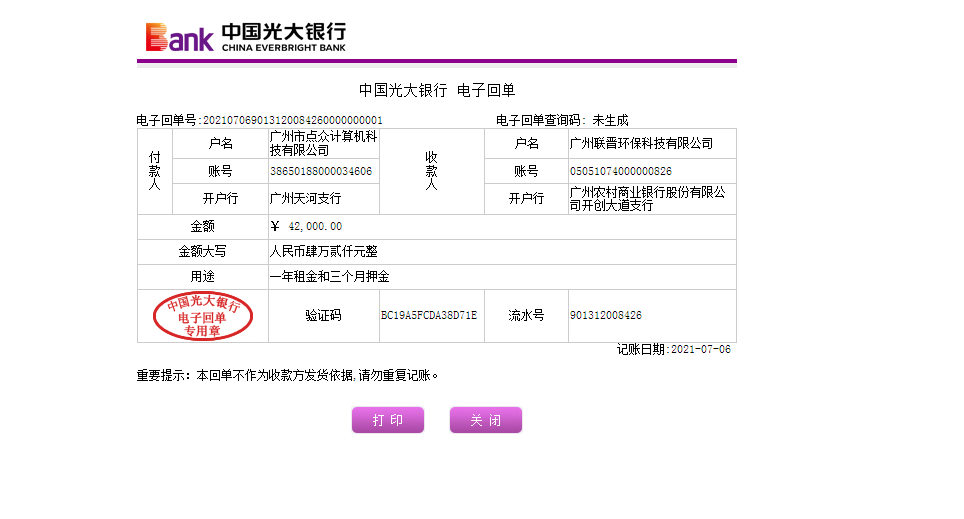This screenshot has width=964, height=519.
Task: Click the posting date 2021-07-06
Action: [x=700, y=350]
